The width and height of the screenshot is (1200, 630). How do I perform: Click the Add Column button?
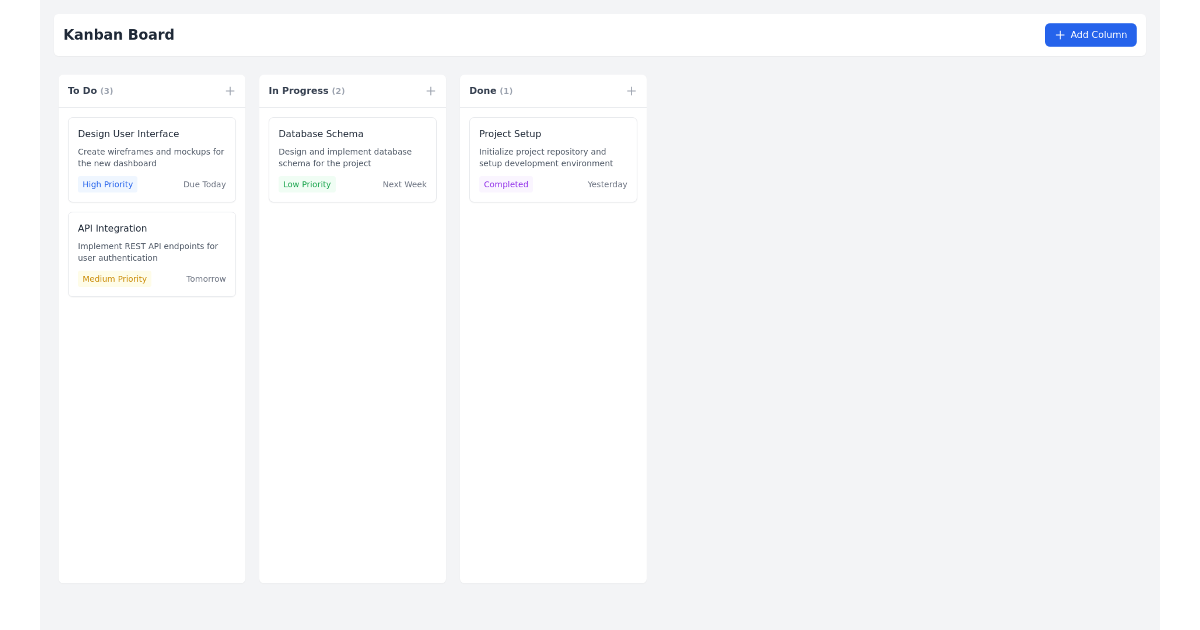(1090, 34)
